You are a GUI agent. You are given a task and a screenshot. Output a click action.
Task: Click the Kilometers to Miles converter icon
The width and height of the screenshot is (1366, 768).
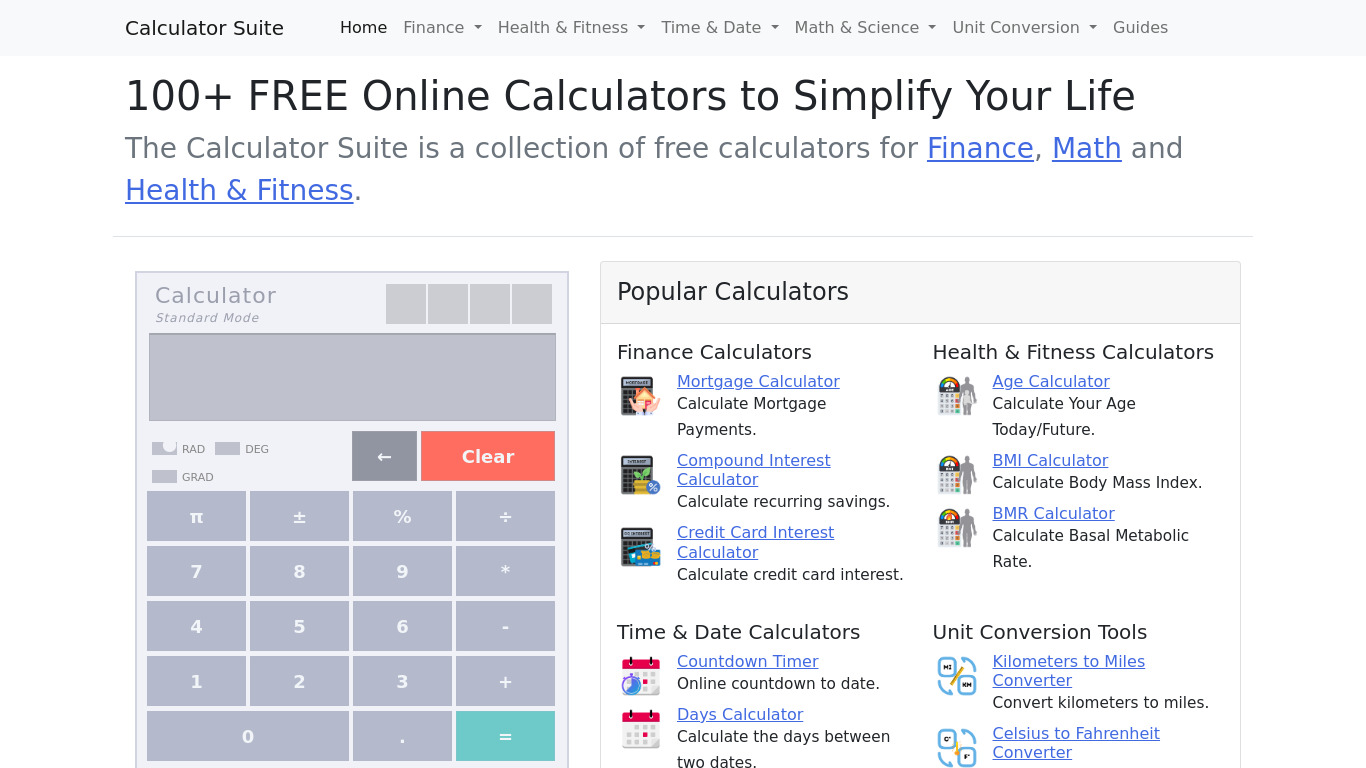coord(956,676)
